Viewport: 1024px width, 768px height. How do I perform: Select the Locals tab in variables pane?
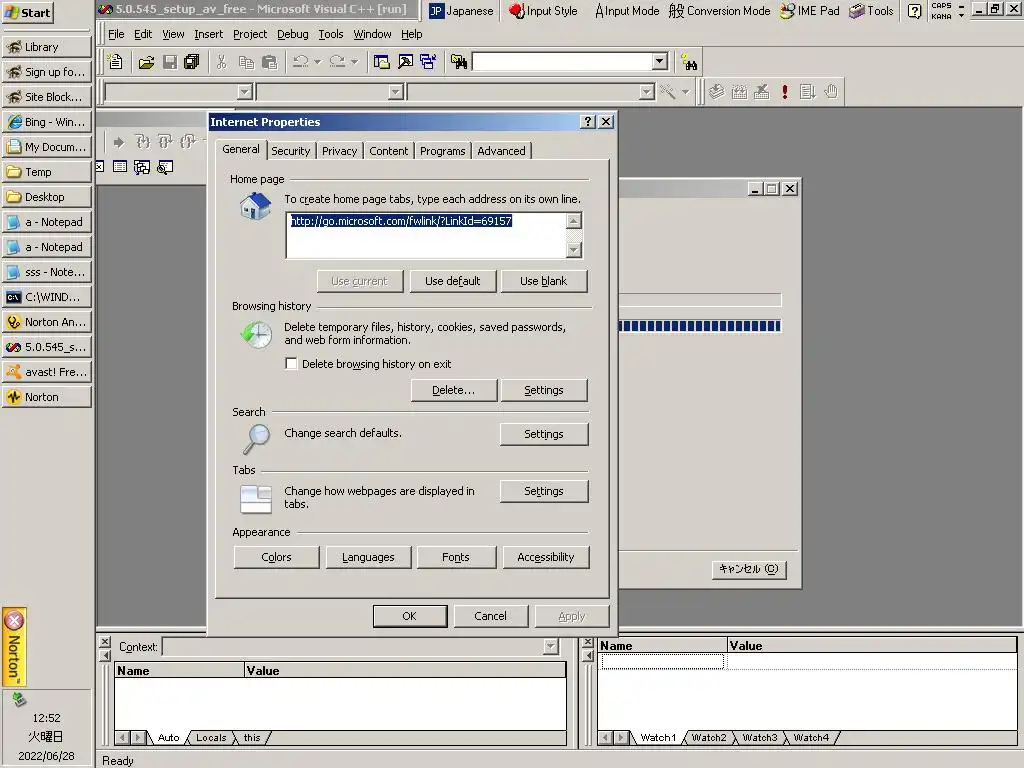tap(211, 737)
